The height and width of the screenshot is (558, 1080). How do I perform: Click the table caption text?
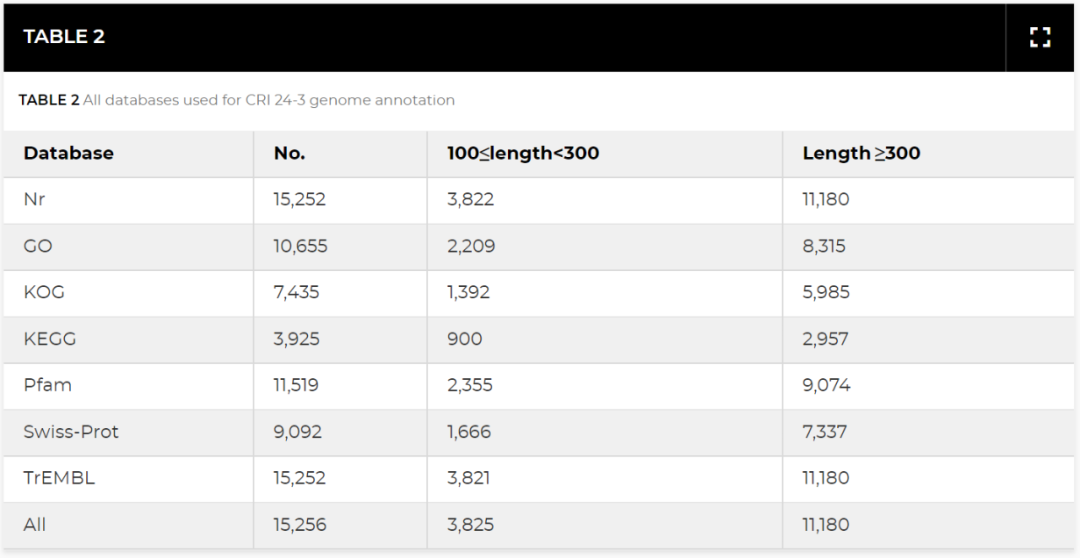(237, 100)
